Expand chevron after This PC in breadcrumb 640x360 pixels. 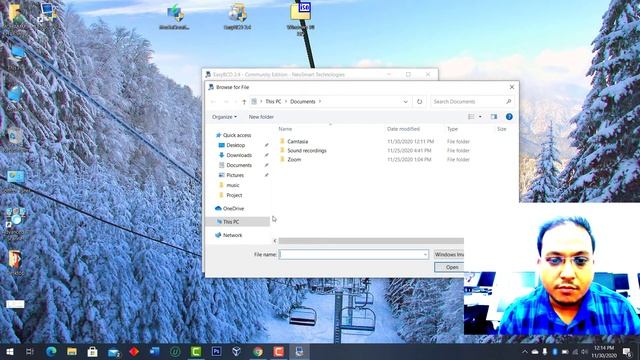pos(286,102)
